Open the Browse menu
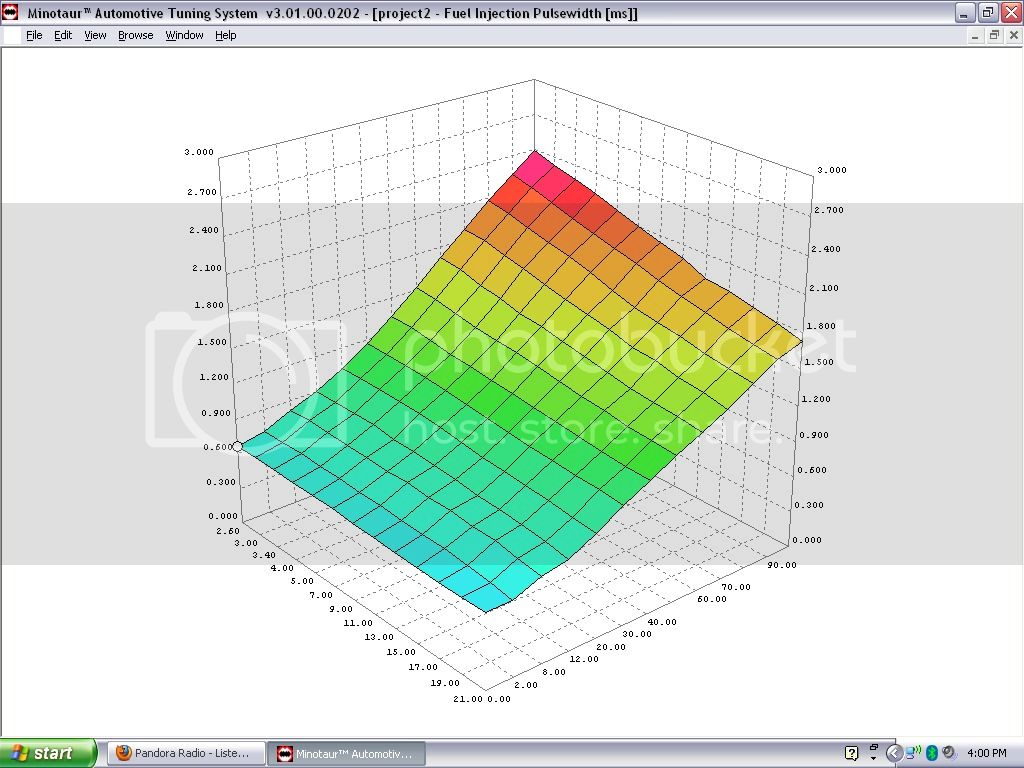The width and height of the screenshot is (1024, 768). [x=135, y=35]
